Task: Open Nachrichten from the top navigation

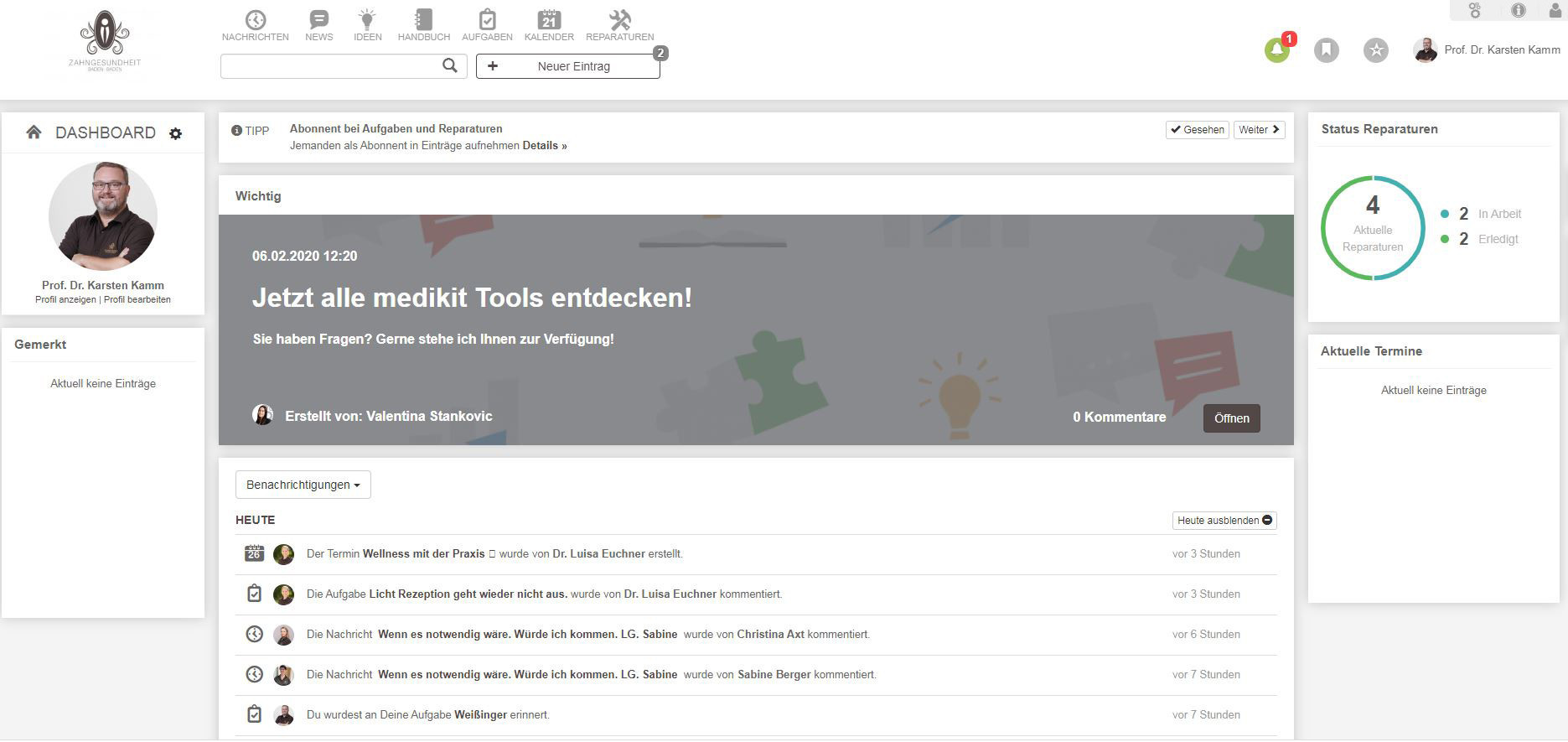Action: [256, 25]
